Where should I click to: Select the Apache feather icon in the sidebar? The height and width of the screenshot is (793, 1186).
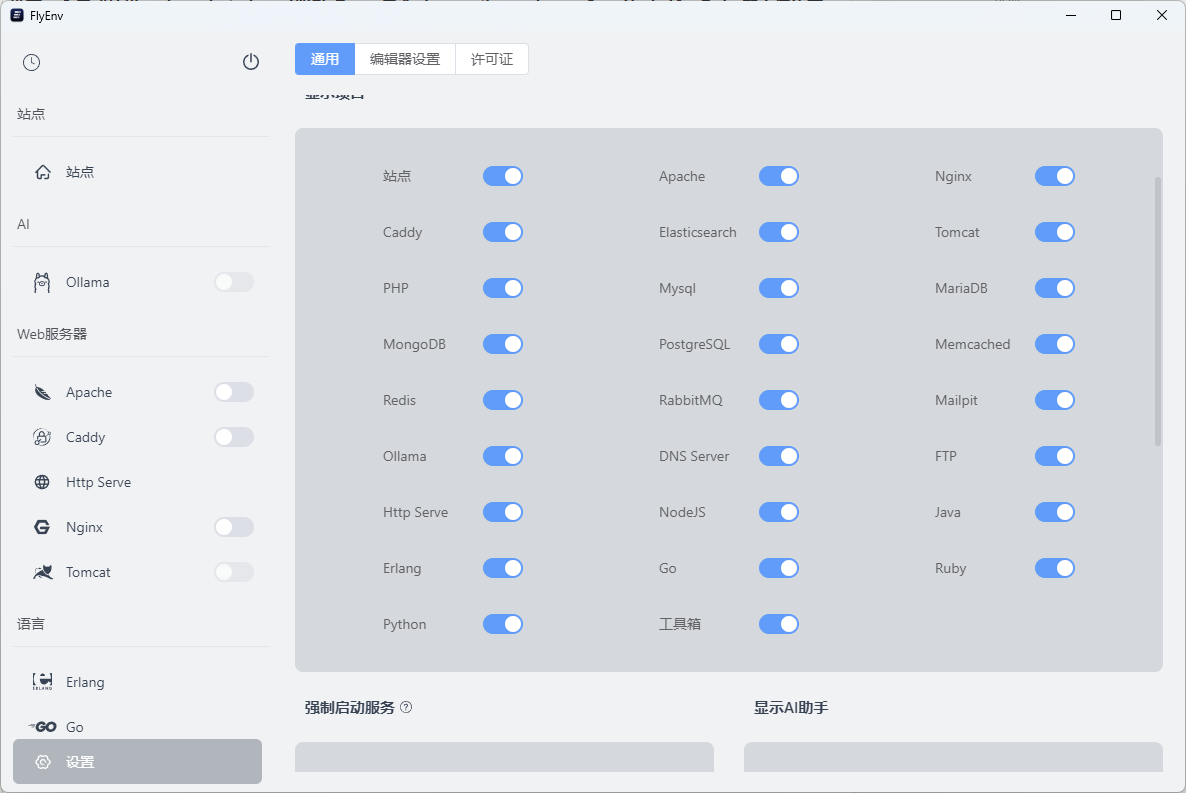coord(42,392)
